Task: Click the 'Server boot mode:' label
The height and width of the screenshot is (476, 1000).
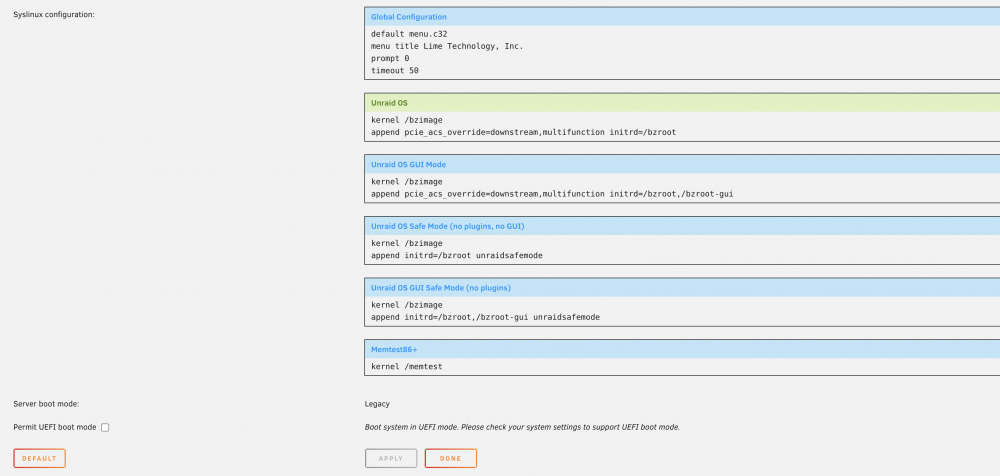Action: 46,404
